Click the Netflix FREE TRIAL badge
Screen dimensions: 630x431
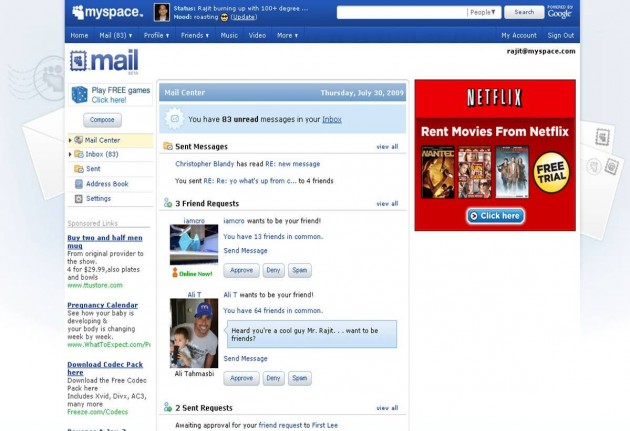[x=551, y=172]
